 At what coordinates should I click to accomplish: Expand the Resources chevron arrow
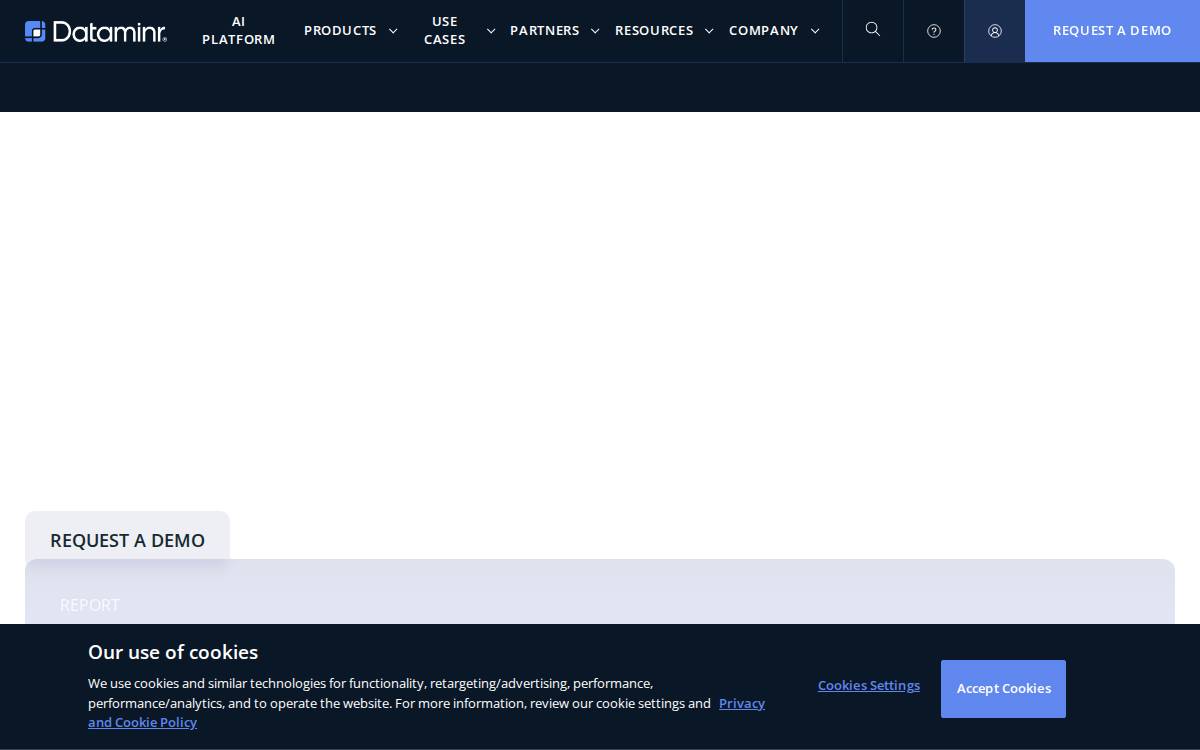pyautogui.click(x=709, y=31)
